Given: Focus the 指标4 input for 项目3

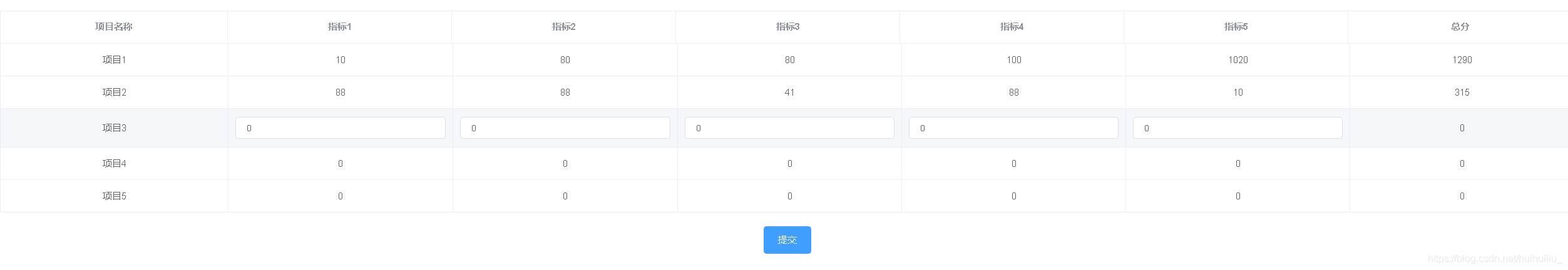Looking at the screenshot, I should 1013,128.
